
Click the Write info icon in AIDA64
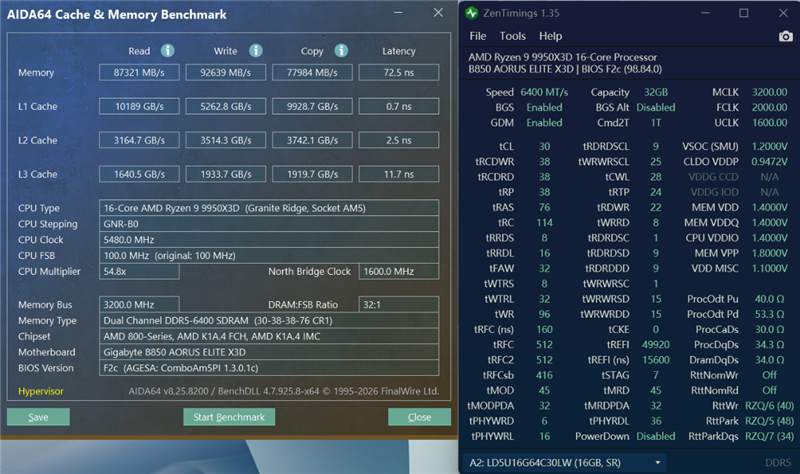[x=256, y=51]
